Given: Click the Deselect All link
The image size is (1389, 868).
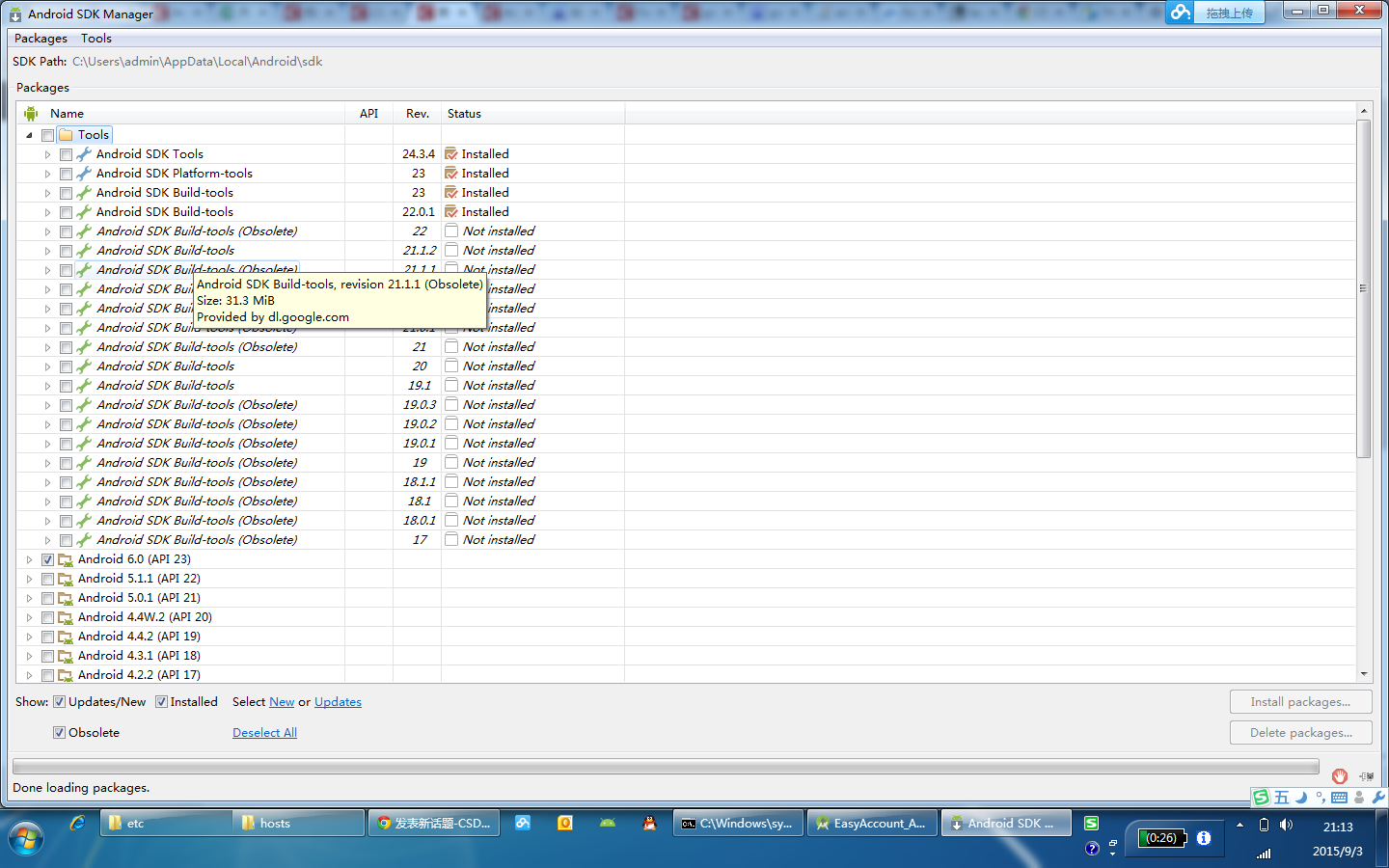Looking at the screenshot, I should click(264, 733).
